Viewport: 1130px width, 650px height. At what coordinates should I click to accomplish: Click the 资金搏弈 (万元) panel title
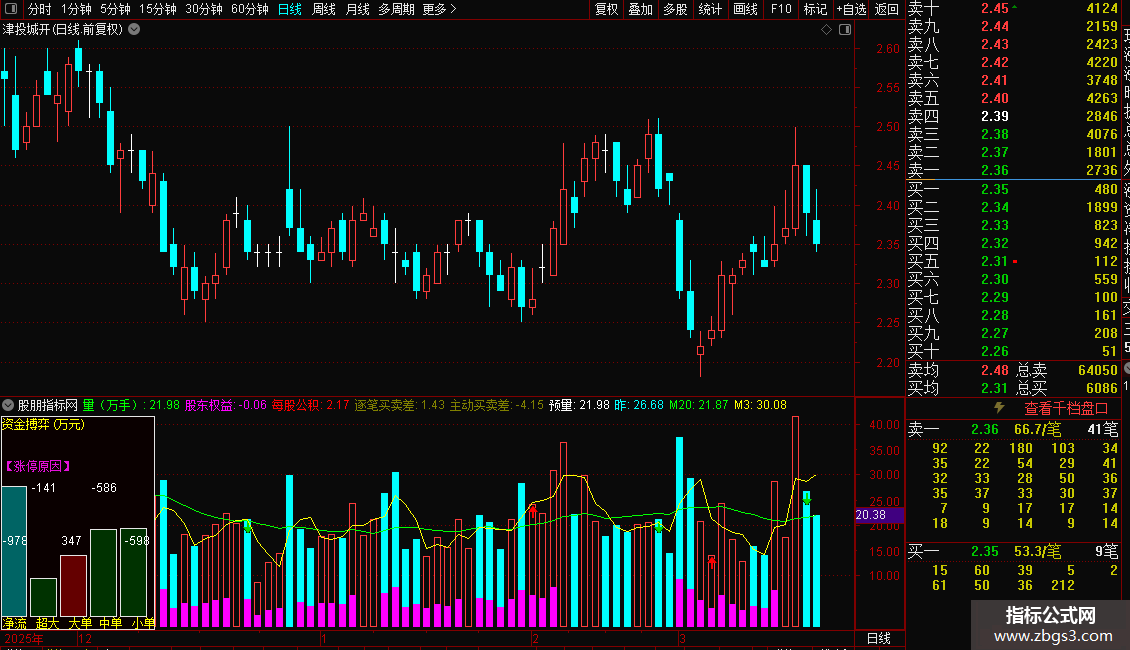tap(43, 424)
